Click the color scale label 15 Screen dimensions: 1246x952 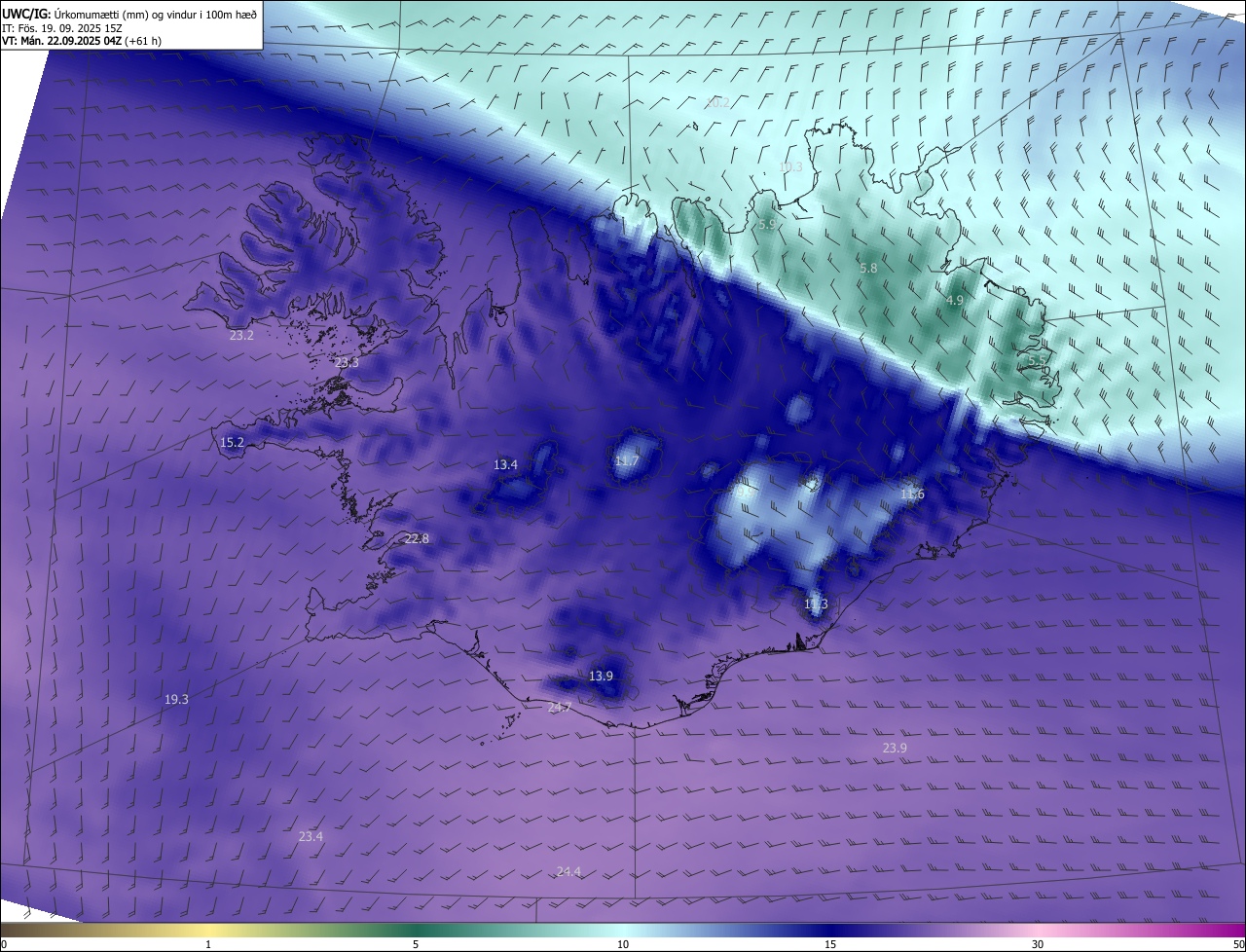830,944
